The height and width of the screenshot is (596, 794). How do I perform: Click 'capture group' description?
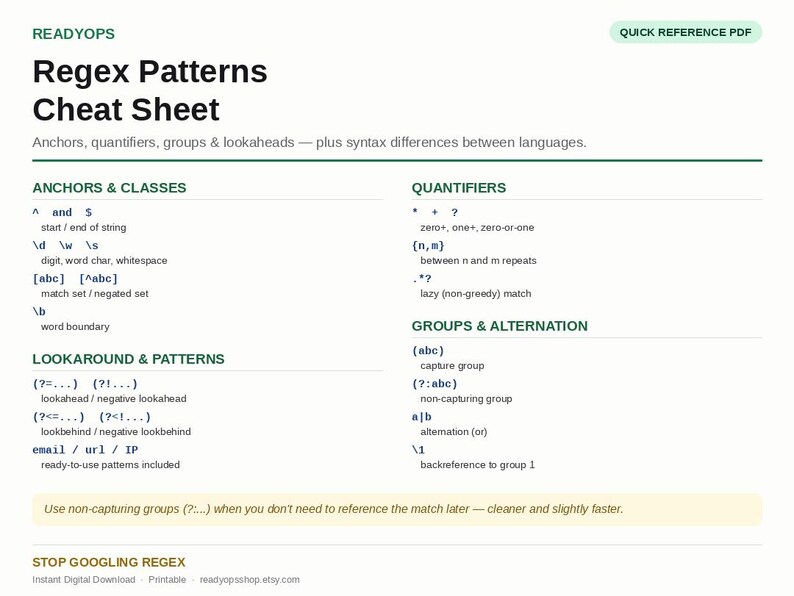[452, 366]
